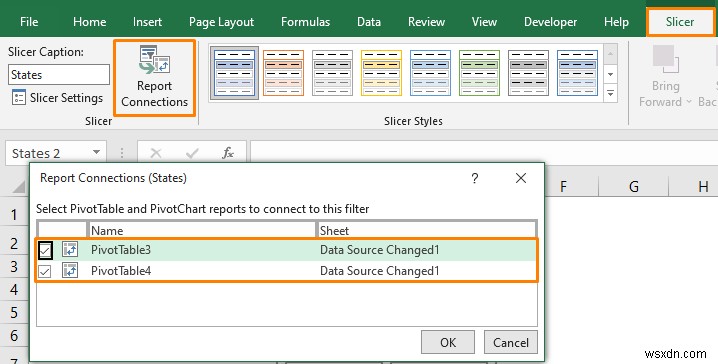
Task: Open Slicer Settings
Action: (x=57, y=98)
